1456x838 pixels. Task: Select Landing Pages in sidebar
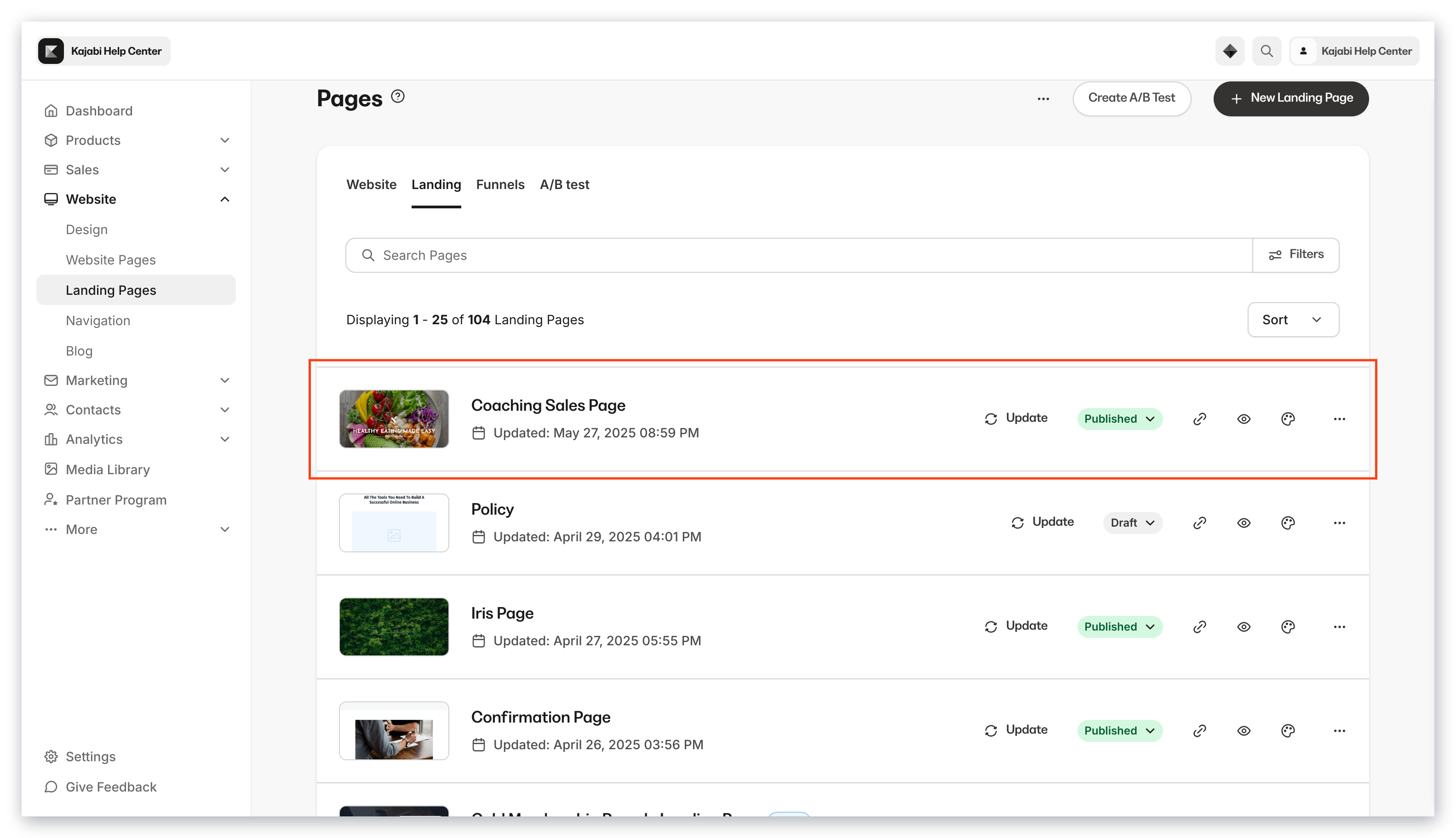[137, 289]
